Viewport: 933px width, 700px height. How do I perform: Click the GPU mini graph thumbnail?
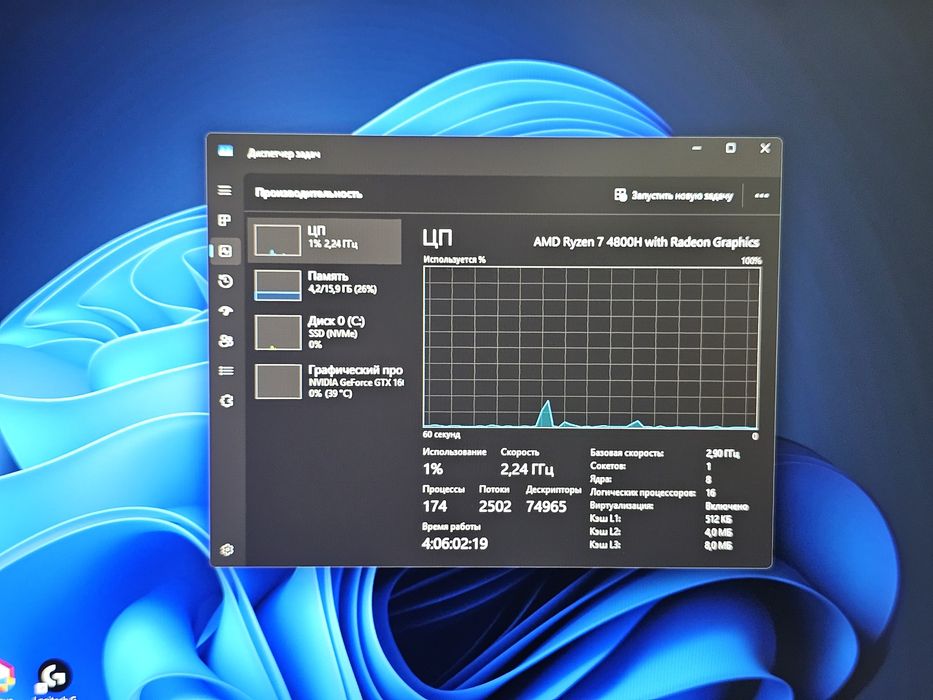[x=278, y=381]
